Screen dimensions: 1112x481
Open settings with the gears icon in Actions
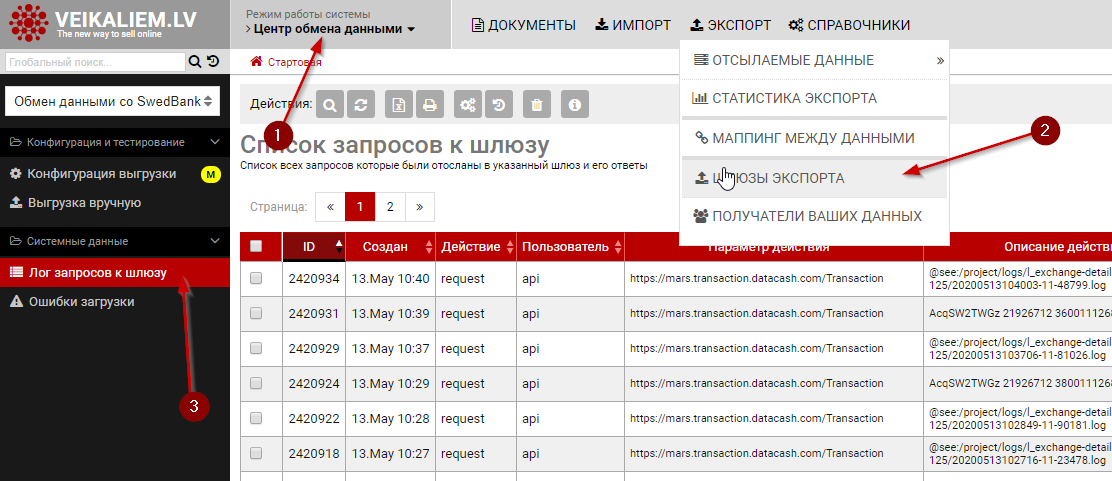(466, 104)
